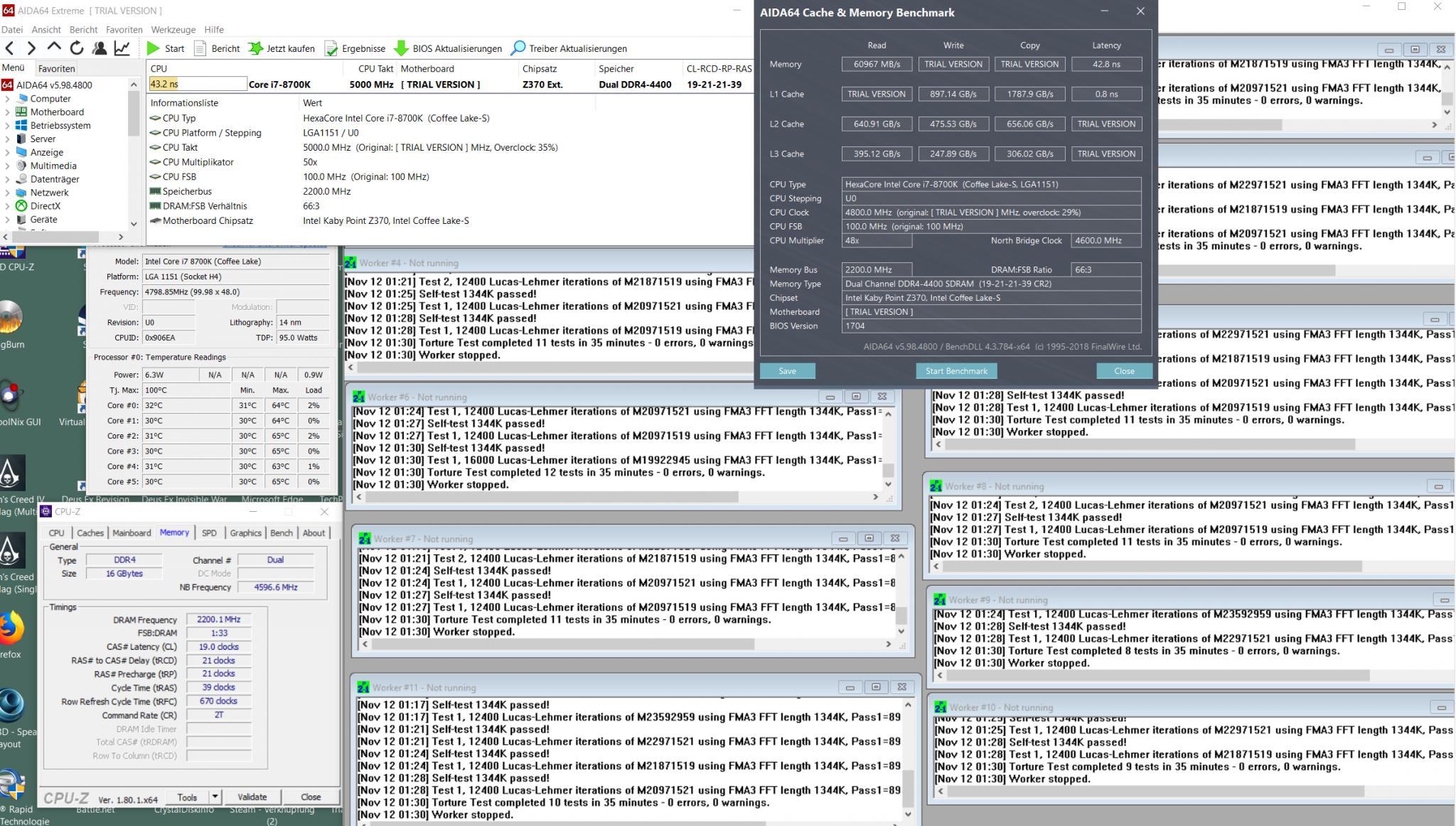Expand the Server tree node
1456x826 pixels.
pos(8,139)
